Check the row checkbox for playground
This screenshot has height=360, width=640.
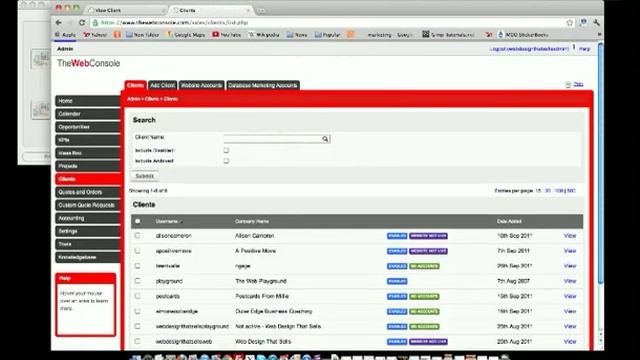pos(138,281)
